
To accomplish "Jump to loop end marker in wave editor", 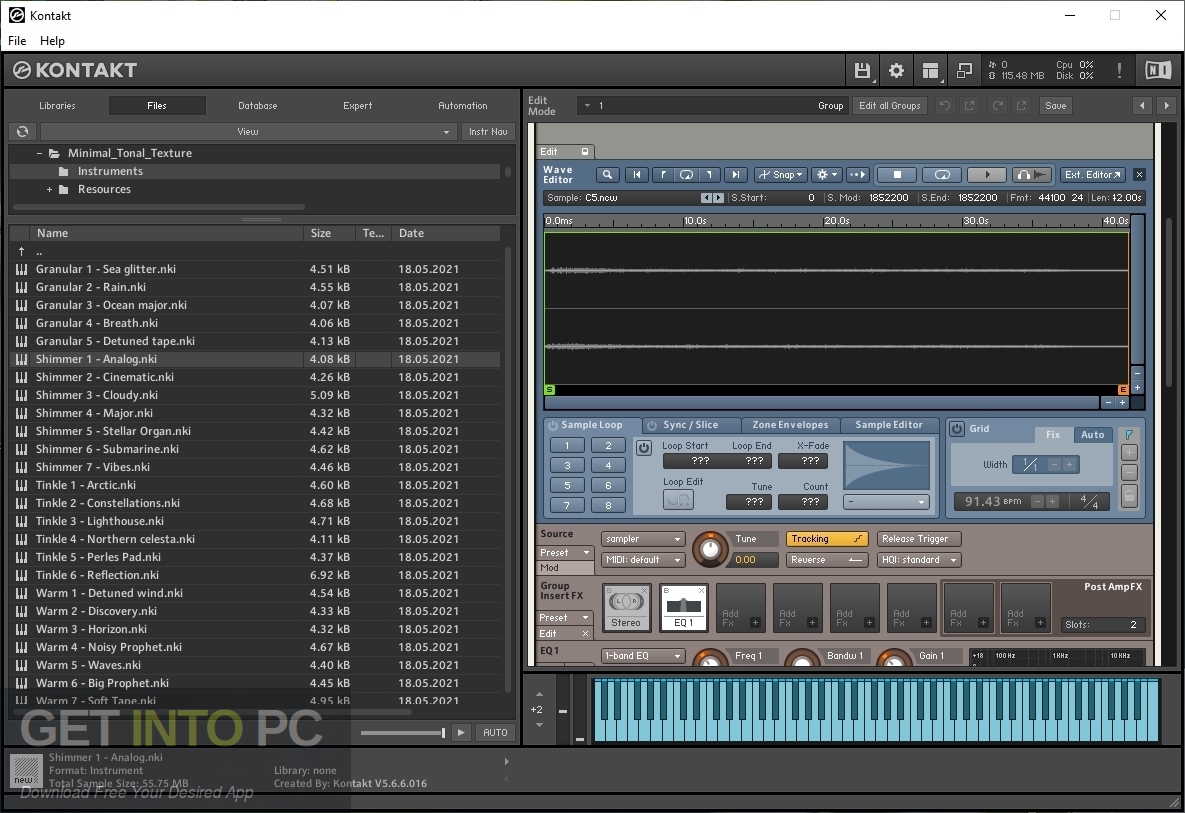I will [x=710, y=175].
